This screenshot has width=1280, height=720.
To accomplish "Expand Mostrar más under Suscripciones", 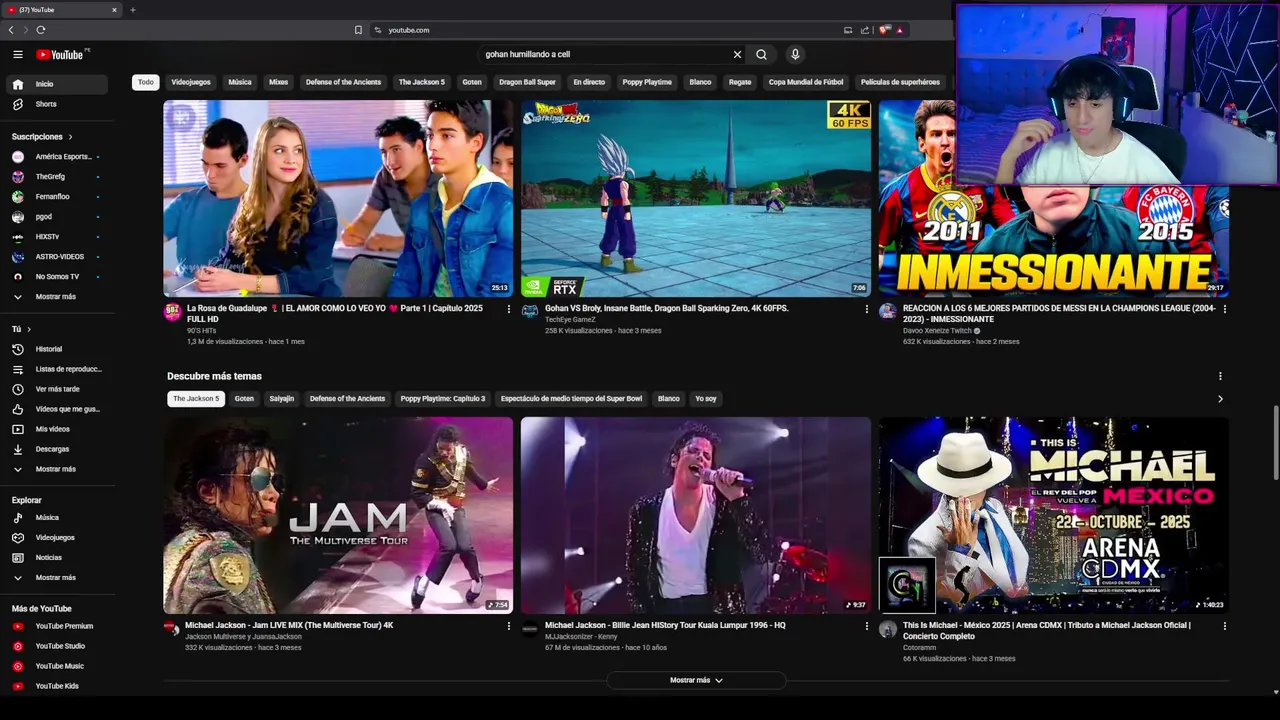I will (56, 297).
